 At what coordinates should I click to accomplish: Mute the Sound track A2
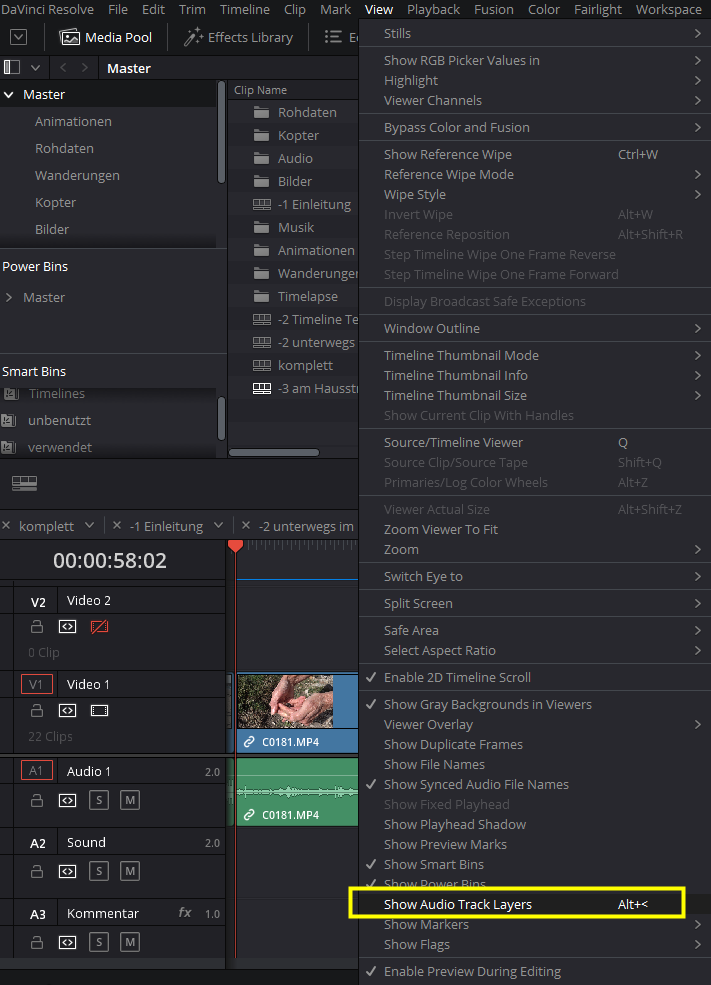(x=129, y=871)
